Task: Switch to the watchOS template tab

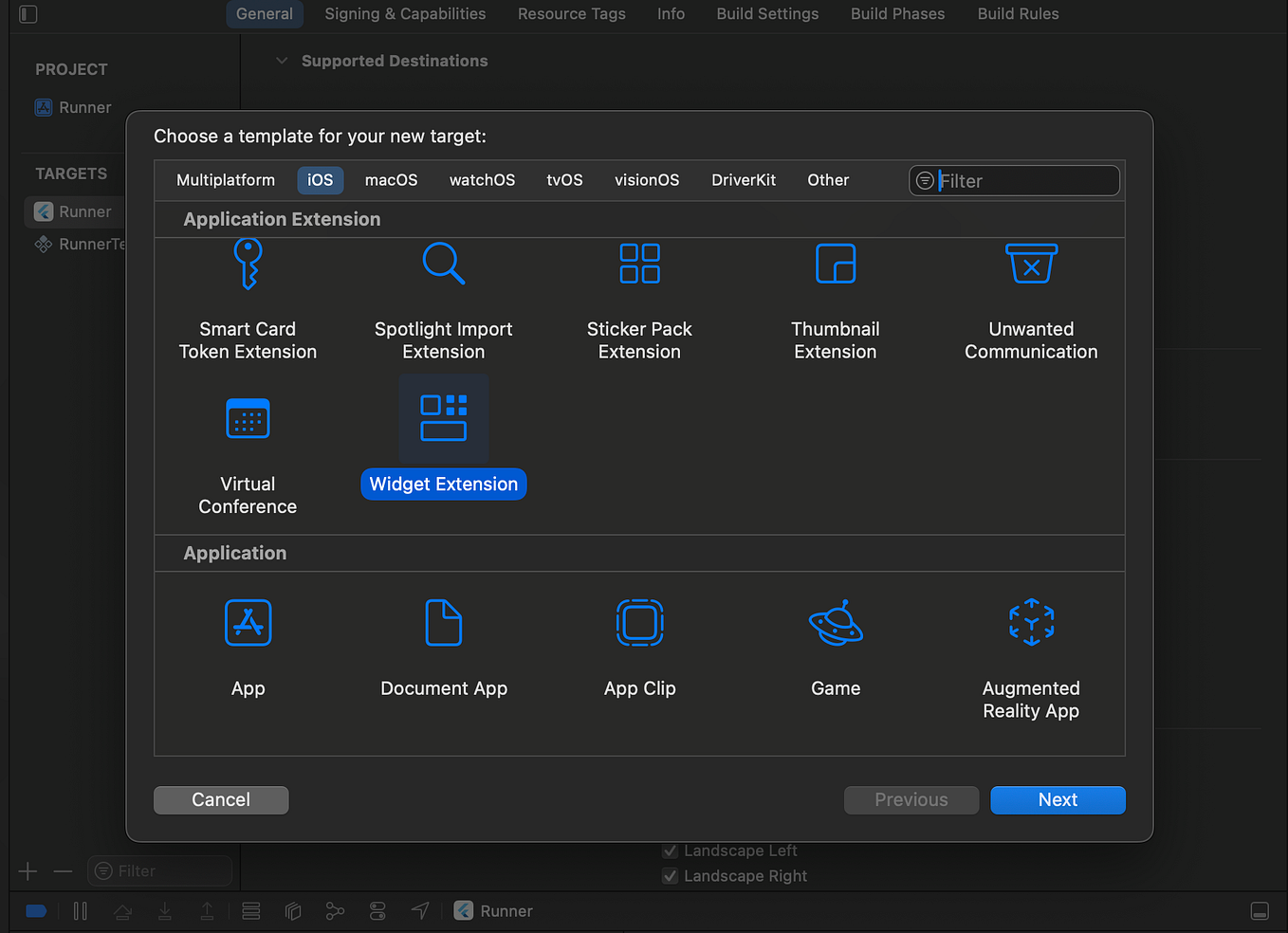Action: 482,179
